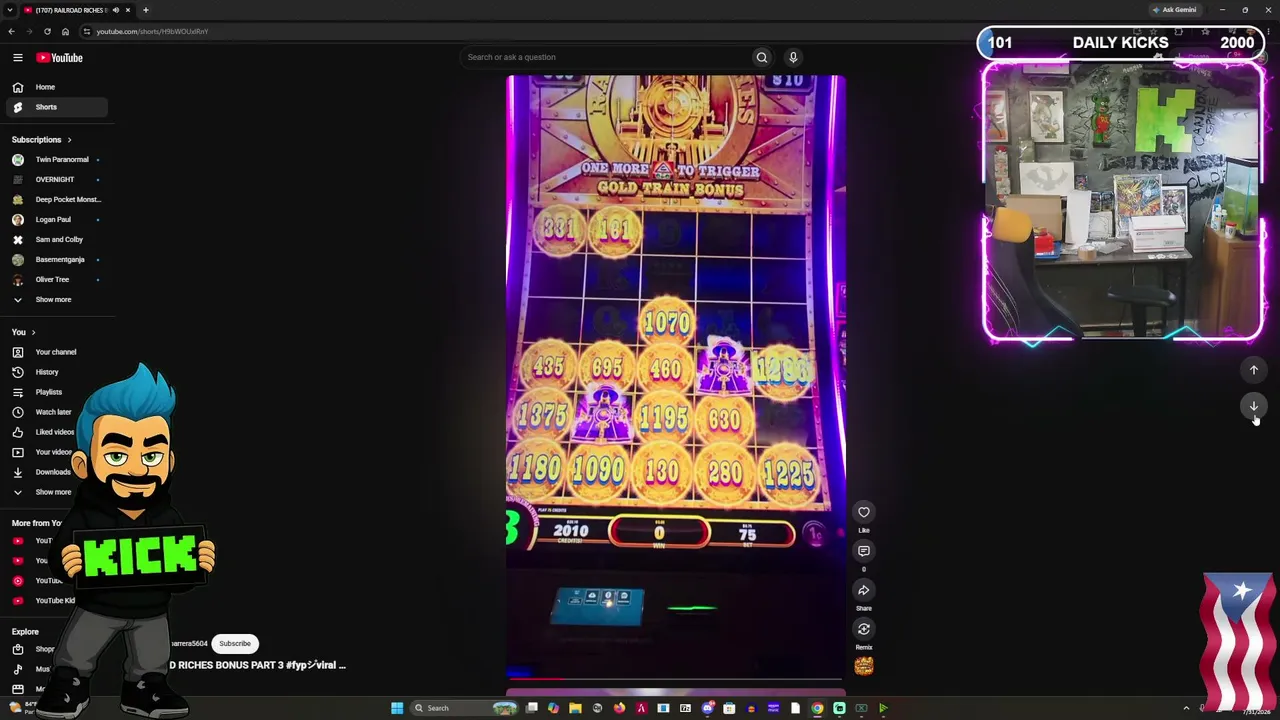Start voice search with the microphone
The image size is (1280, 720).
(793, 57)
